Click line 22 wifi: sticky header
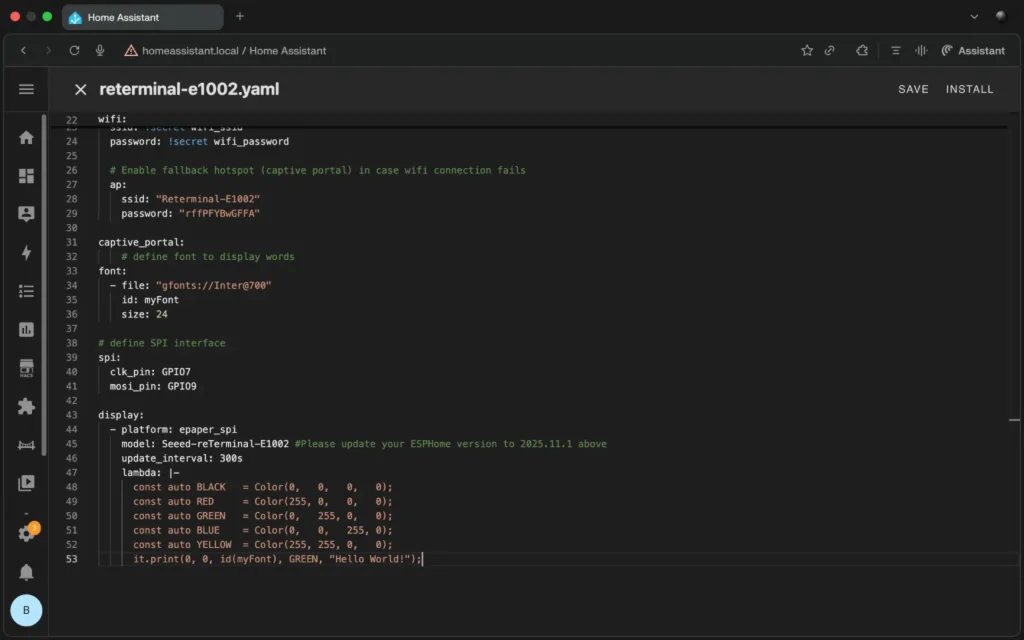The height and width of the screenshot is (640, 1024). 112,119
